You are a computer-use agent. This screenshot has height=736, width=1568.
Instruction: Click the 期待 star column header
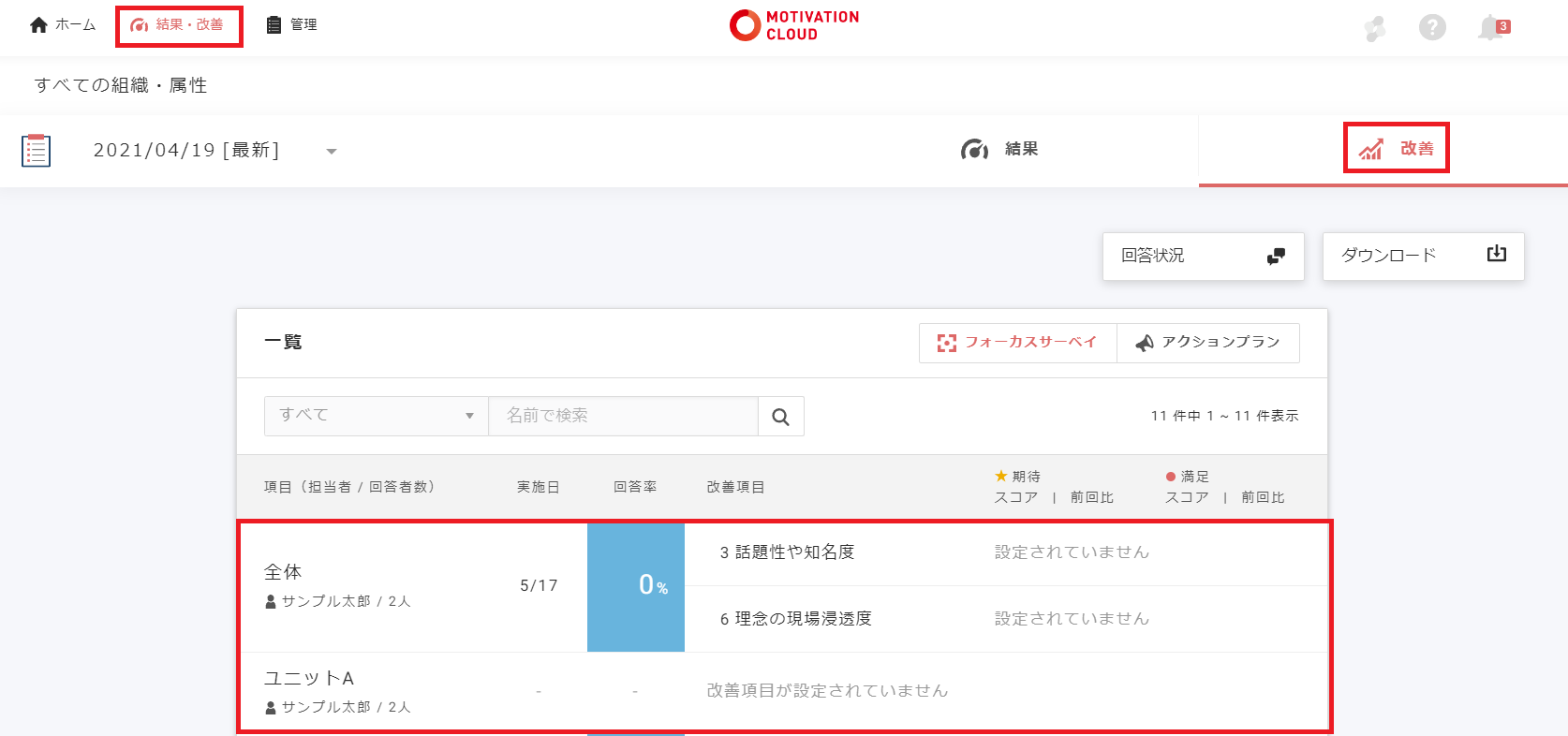[1017, 477]
